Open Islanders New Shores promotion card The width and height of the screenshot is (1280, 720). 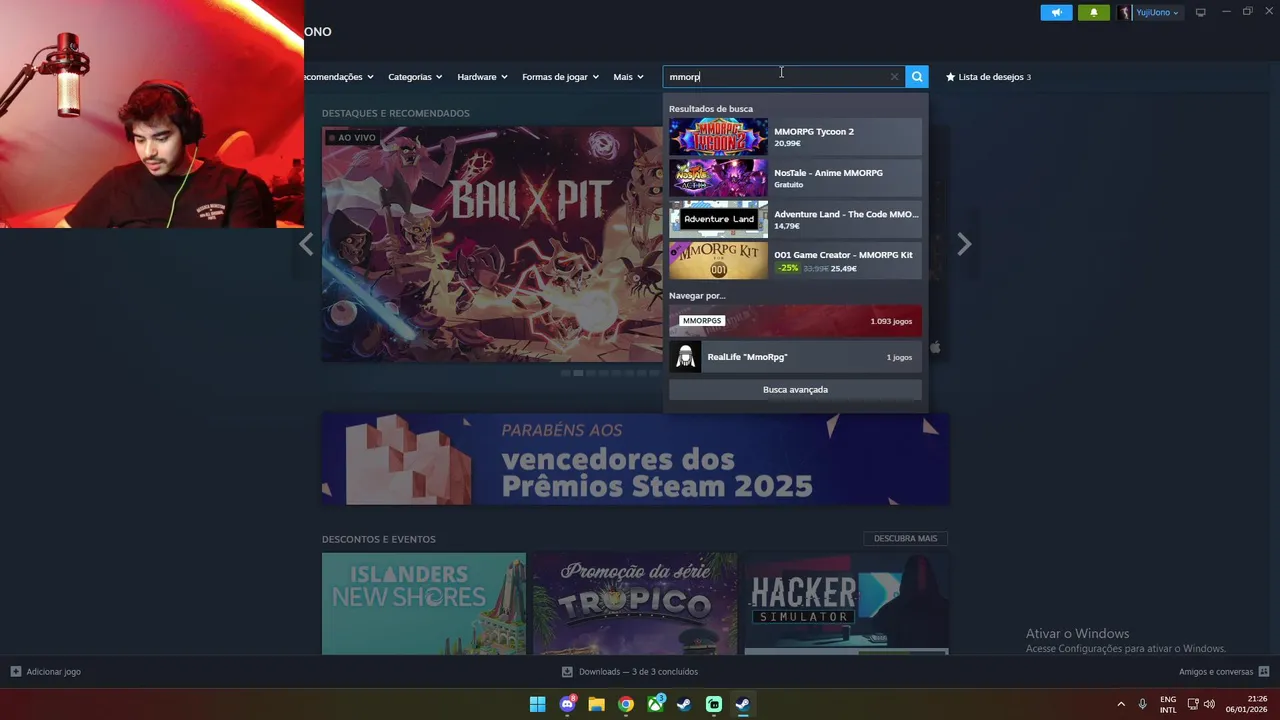424,603
